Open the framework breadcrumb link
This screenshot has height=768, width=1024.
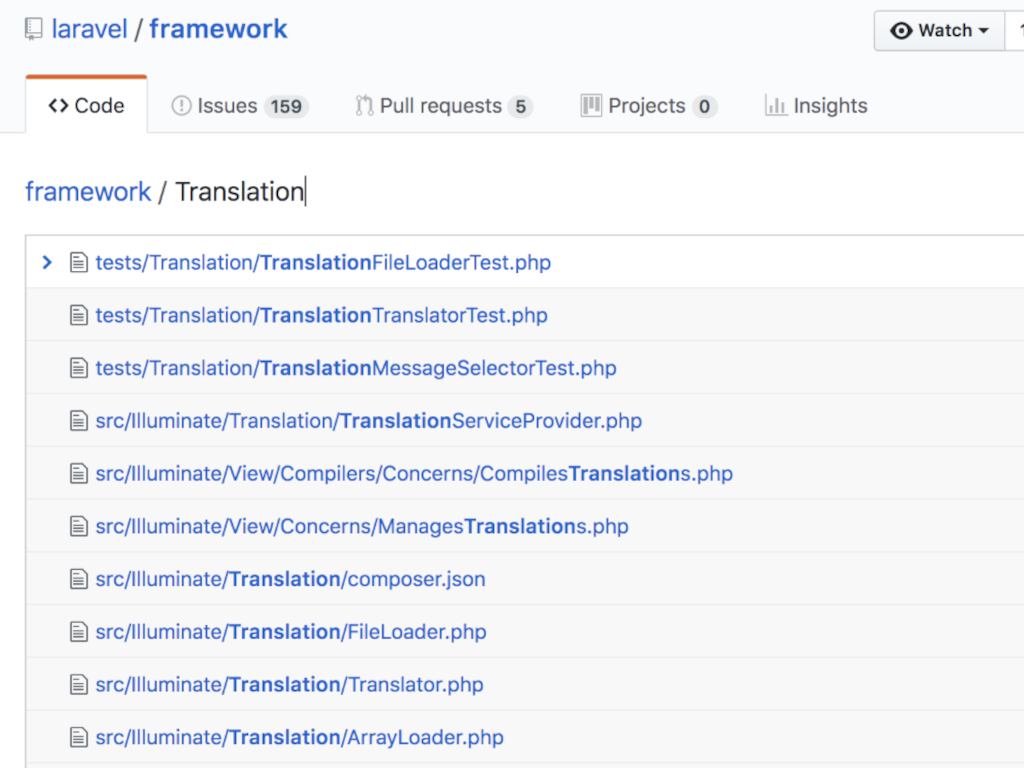tap(88, 192)
